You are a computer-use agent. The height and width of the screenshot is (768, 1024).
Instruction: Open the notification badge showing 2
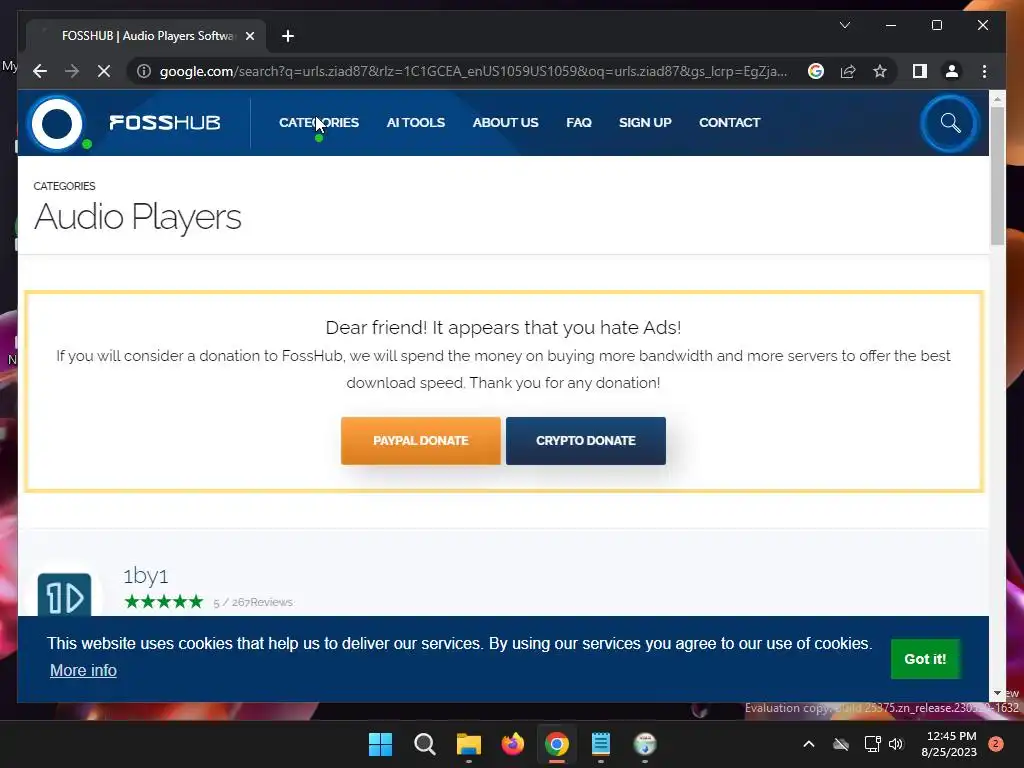995,744
